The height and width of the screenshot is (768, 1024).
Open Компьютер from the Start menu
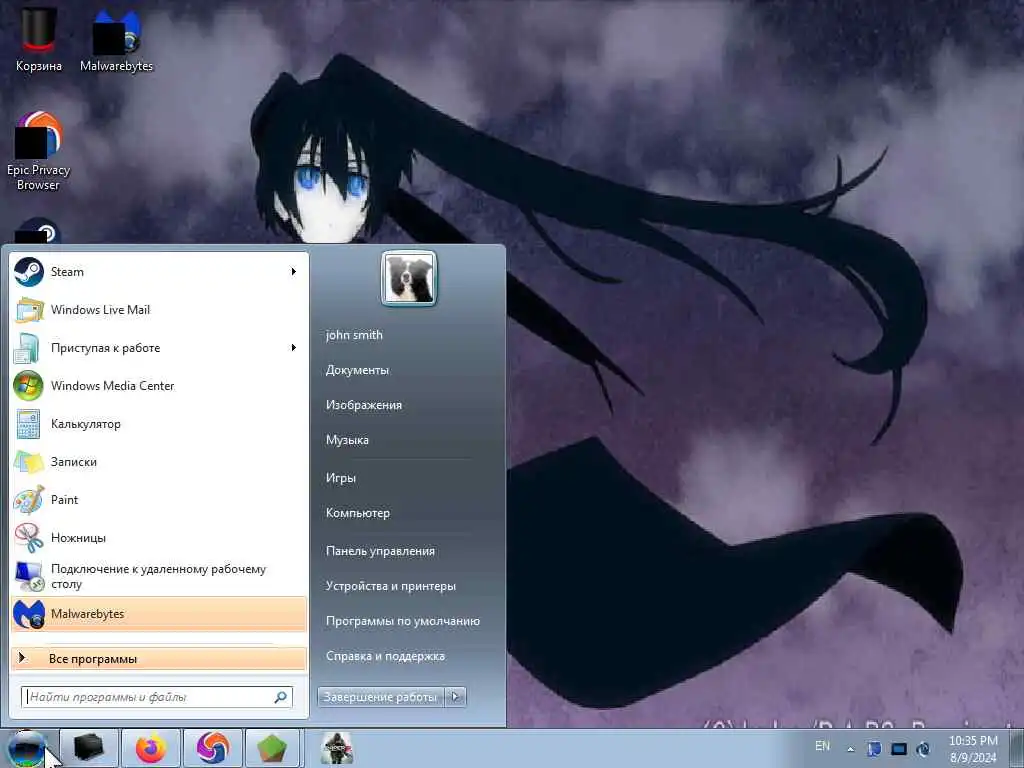[x=358, y=513]
